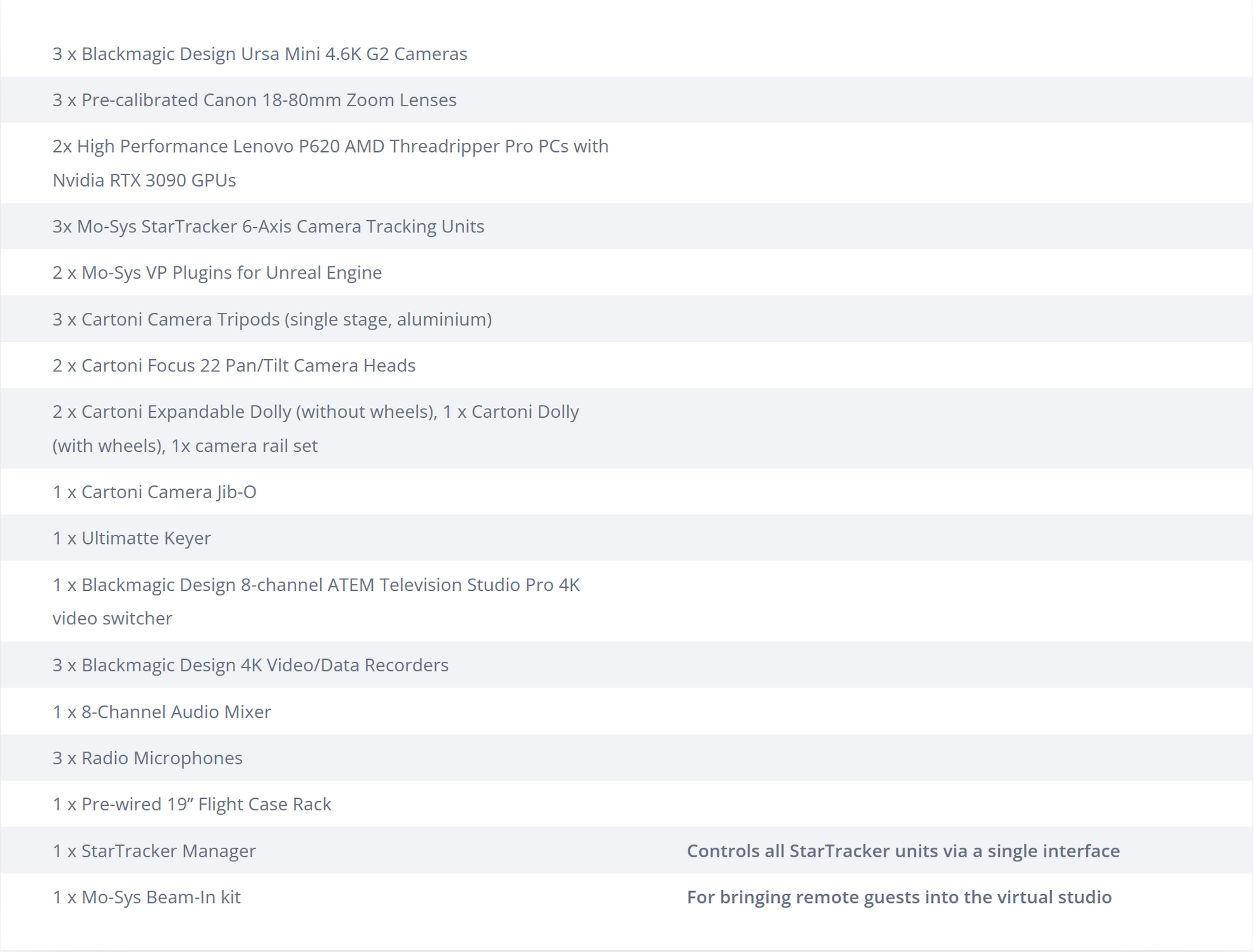Click the Mo-Sys Beam-In kit entry
Viewport: 1253px width, 952px height.
click(x=146, y=897)
